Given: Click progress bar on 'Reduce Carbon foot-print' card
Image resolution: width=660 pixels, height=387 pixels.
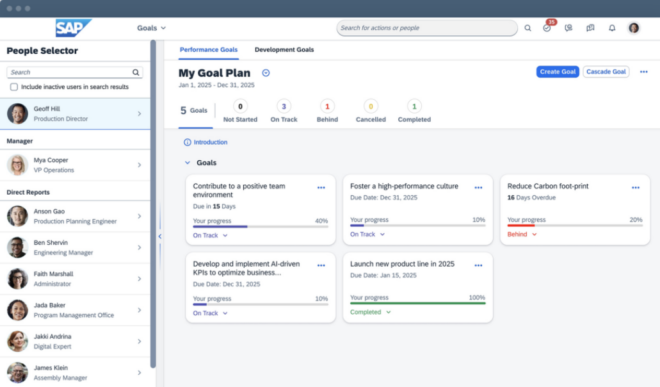Looking at the screenshot, I should coord(575,225).
